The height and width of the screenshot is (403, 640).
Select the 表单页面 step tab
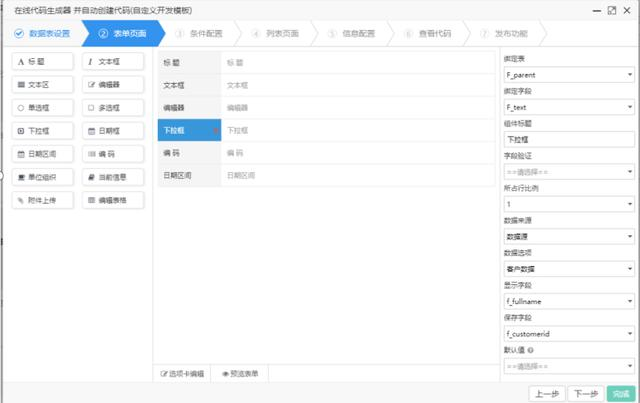[x=122, y=33]
